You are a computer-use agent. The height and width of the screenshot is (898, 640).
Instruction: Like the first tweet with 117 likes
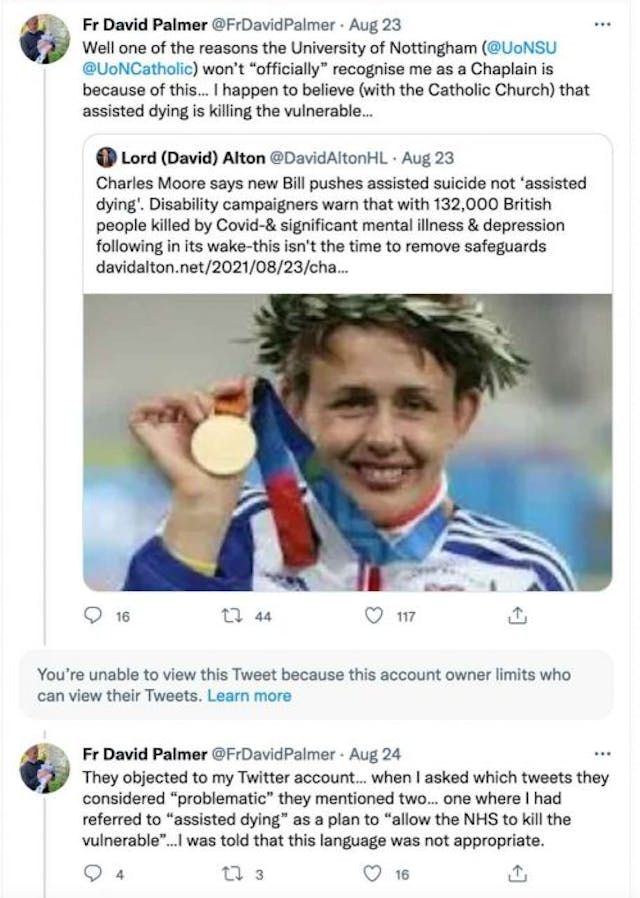tap(374, 617)
